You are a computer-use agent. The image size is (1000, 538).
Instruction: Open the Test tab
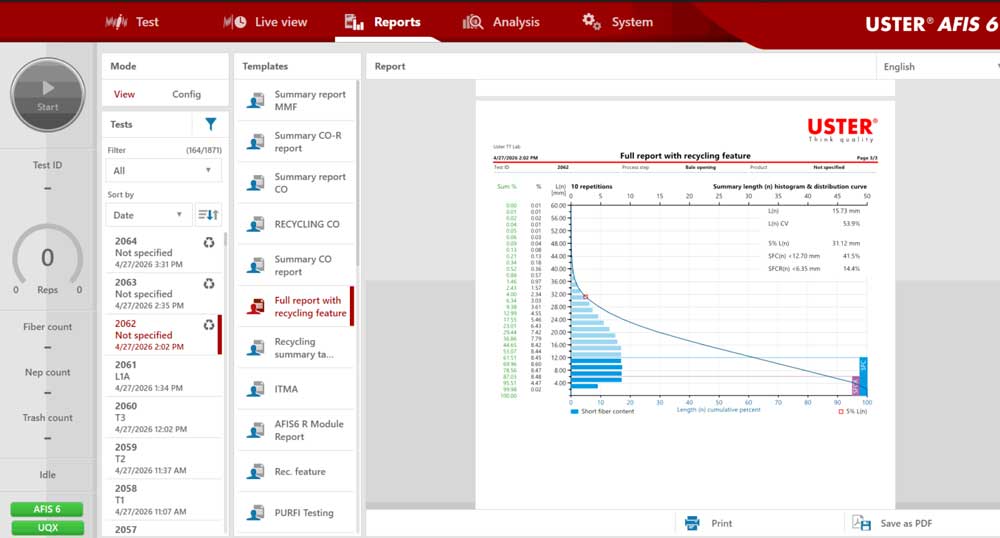tap(132, 22)
